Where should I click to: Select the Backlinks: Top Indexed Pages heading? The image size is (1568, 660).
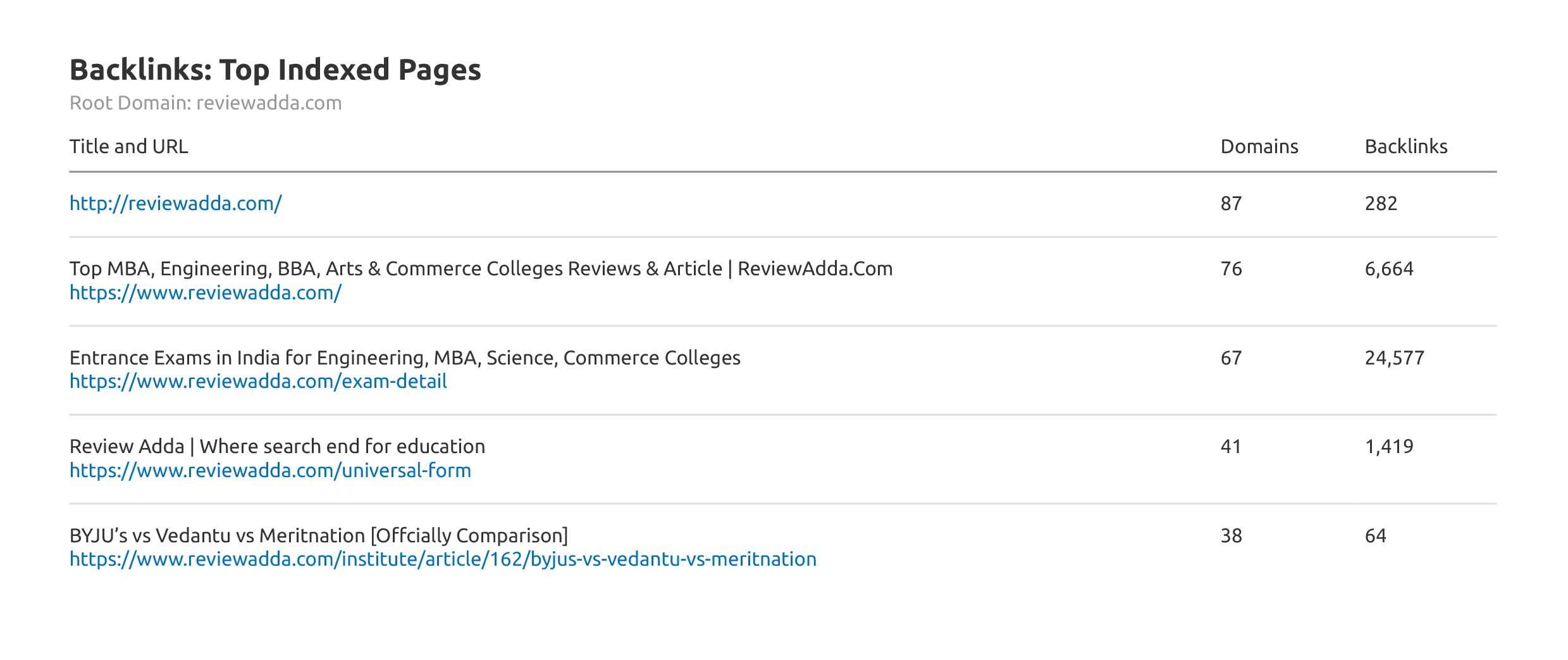click(275, 70)
